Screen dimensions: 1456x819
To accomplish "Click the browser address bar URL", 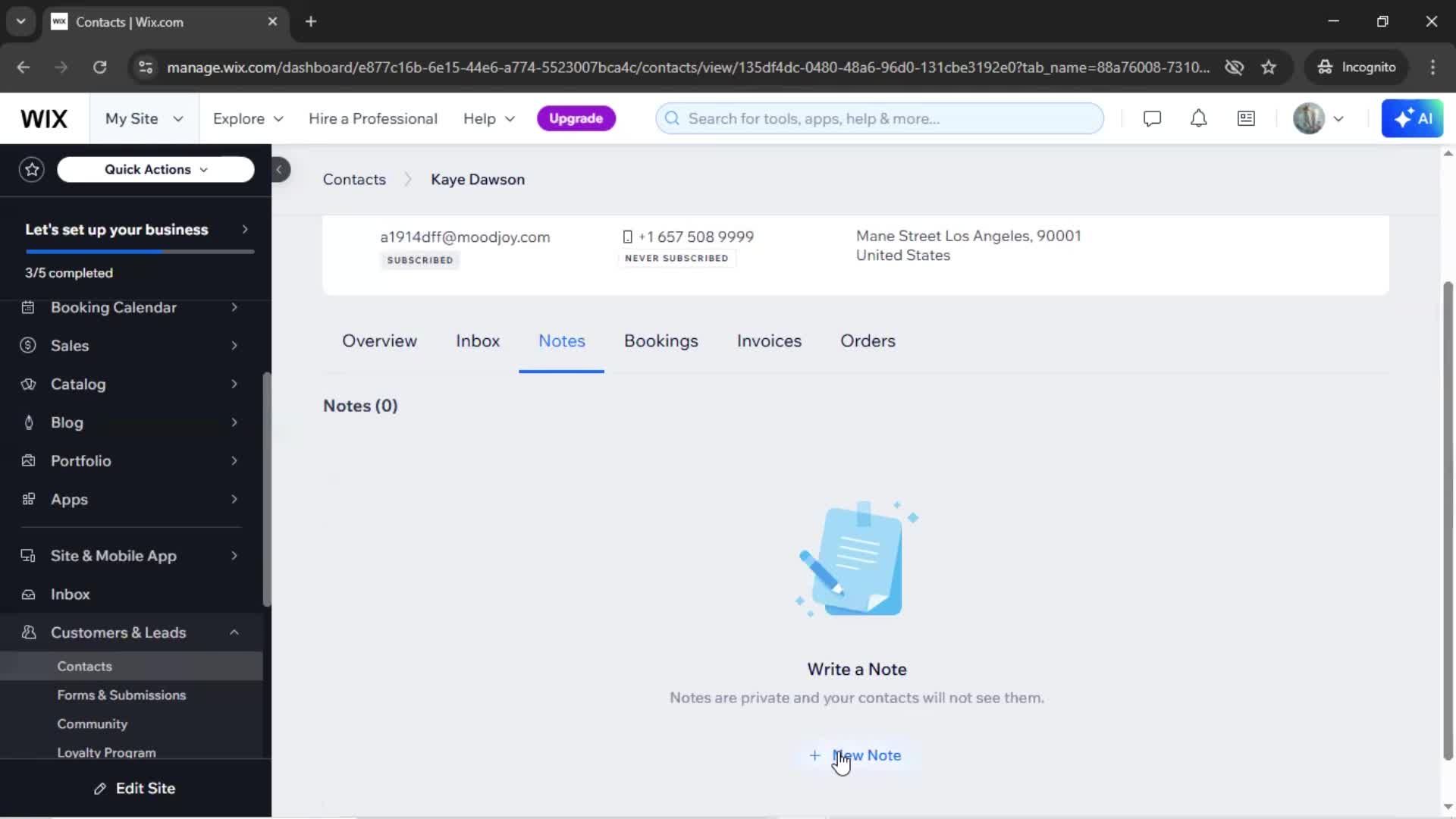I will pos(689,67).
